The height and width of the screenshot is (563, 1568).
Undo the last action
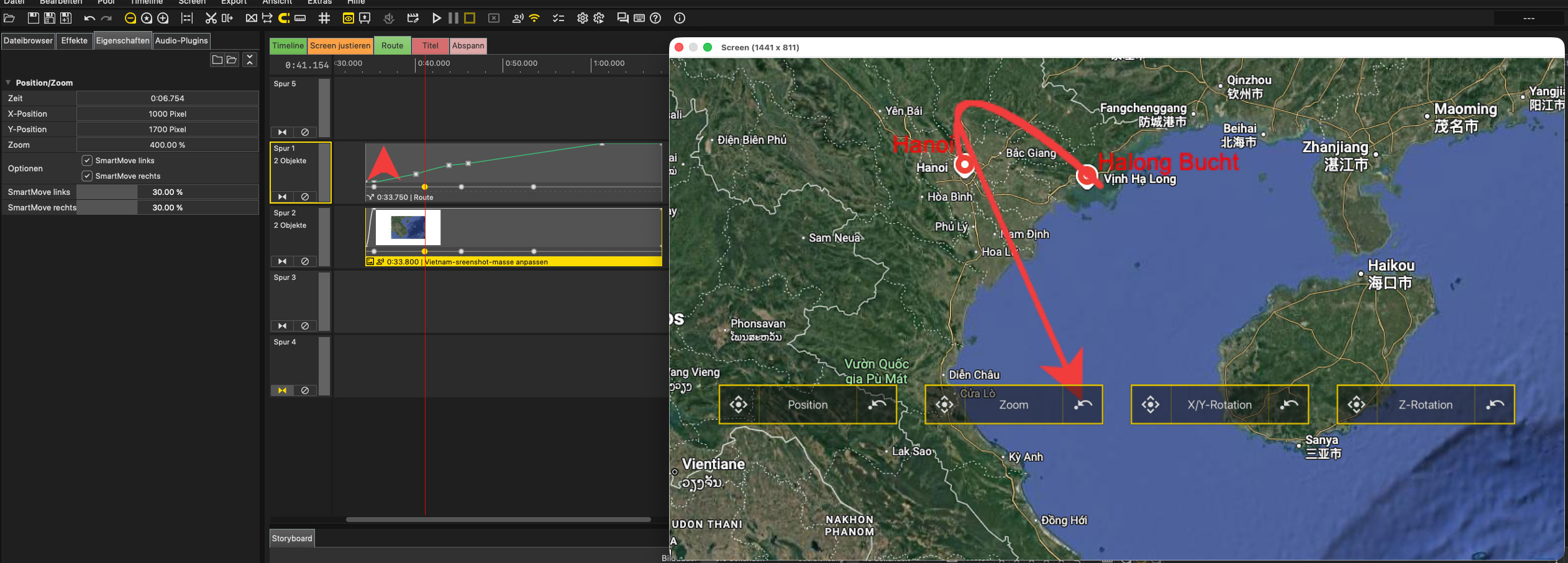[89, 18]
